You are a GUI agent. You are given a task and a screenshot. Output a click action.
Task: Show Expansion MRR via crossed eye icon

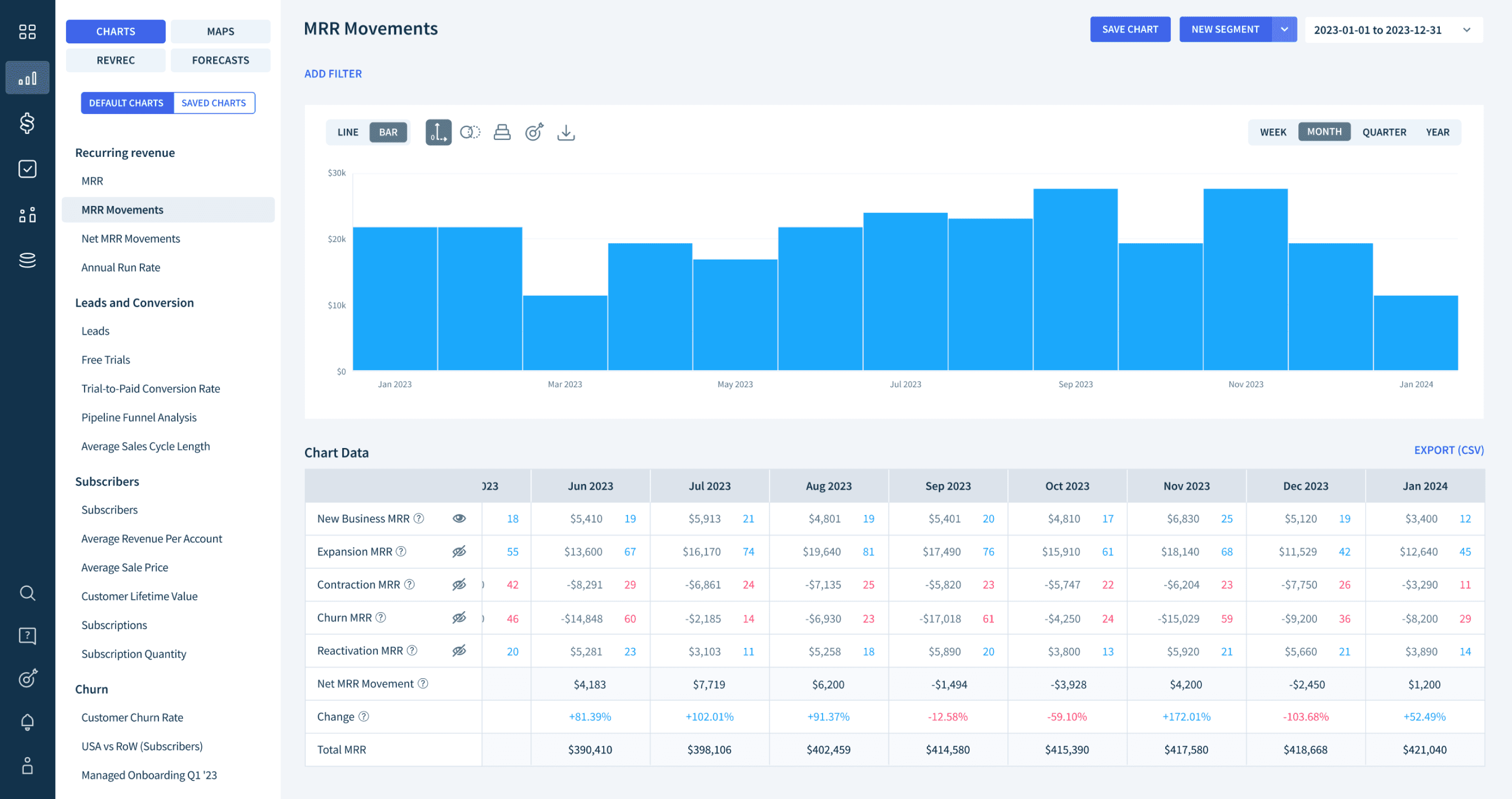coord(459,551)
